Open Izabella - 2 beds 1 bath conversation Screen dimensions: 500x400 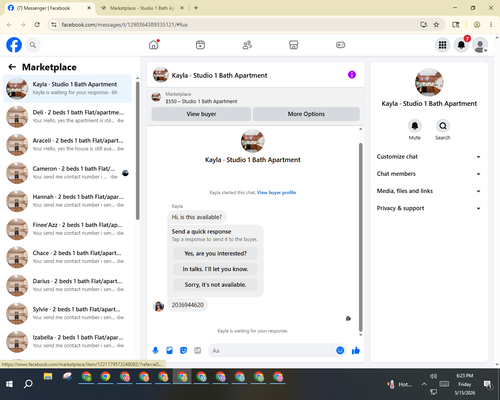(67, 341)
